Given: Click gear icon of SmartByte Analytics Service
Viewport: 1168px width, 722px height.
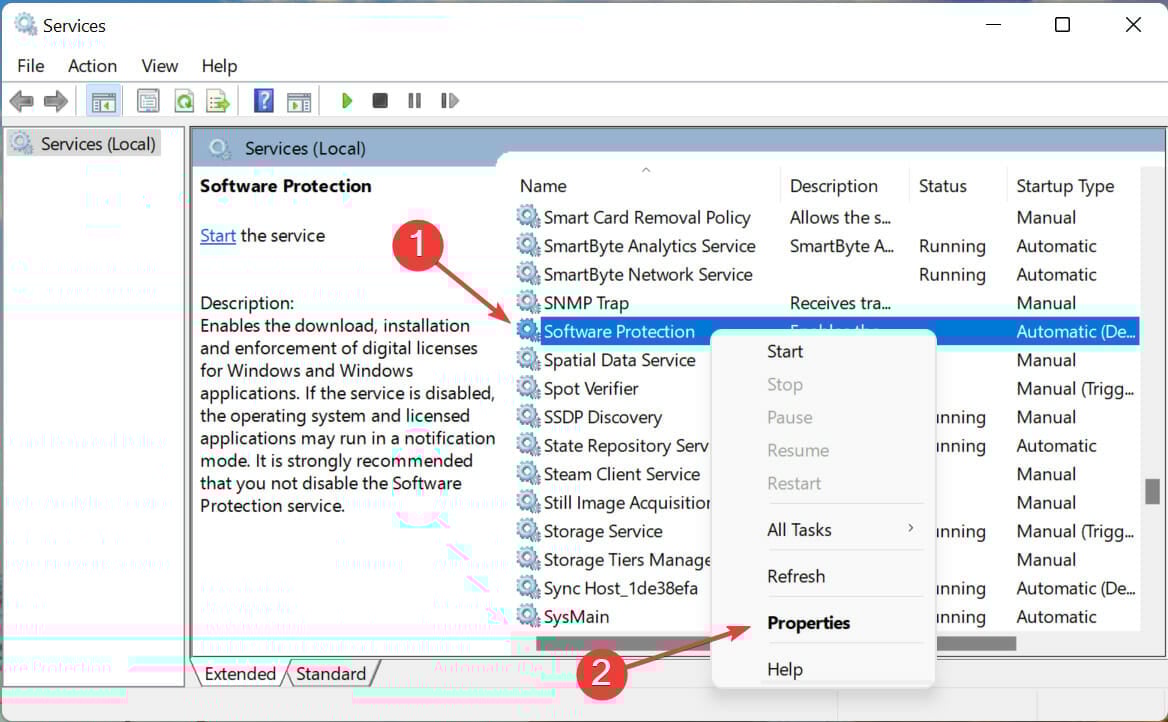Looking at the screenshot, I should pyautogui.click(x=528, y=245).
